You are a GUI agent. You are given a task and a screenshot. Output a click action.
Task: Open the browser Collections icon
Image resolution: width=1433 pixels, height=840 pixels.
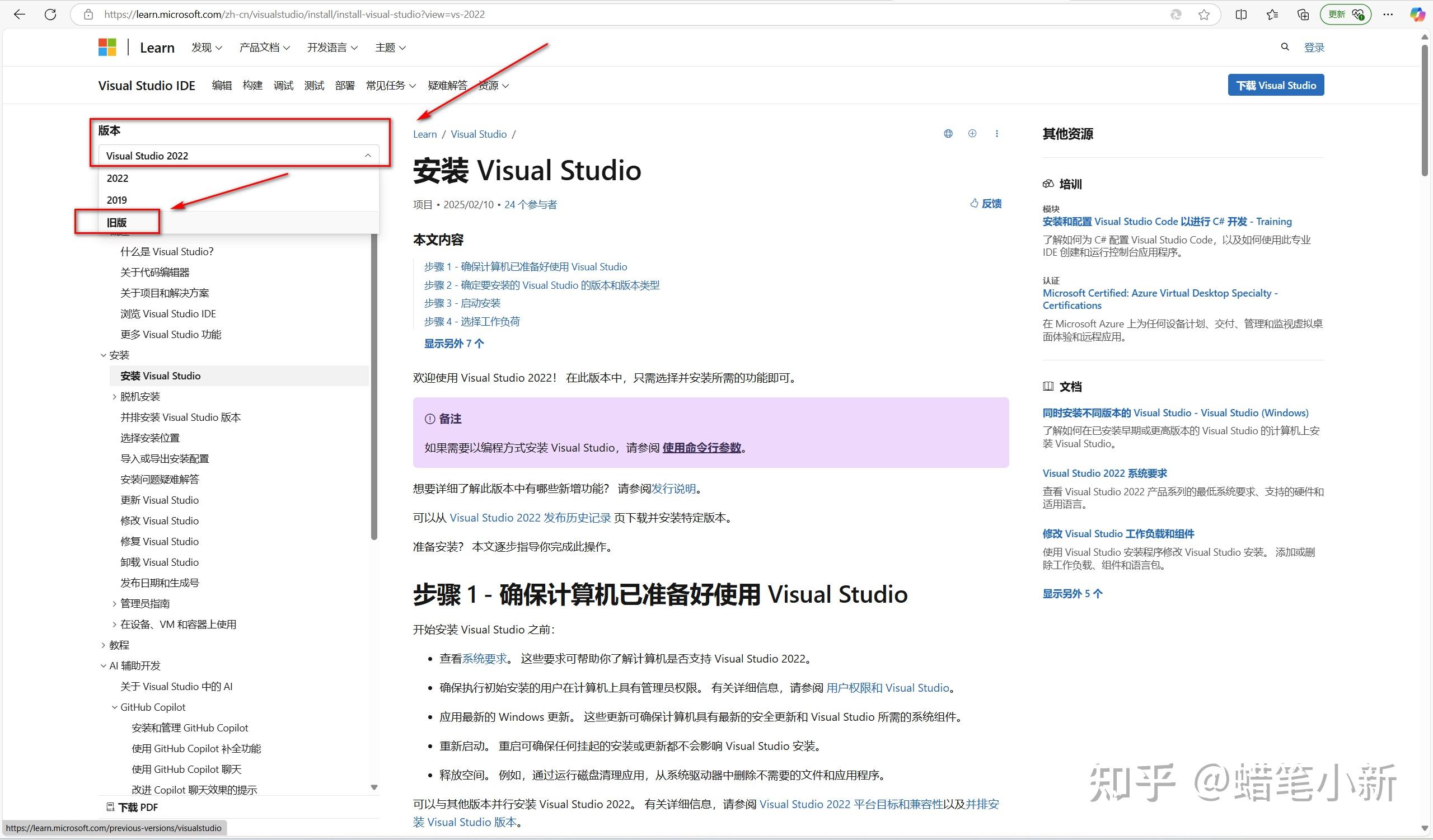tap(1302, 14)
